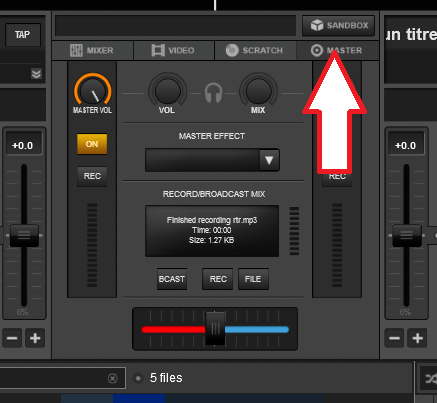Image resolution: width=437 pixels, height=403 pixels.
Task: Expand the double chevron below TAP
Action: coord(36,74)
